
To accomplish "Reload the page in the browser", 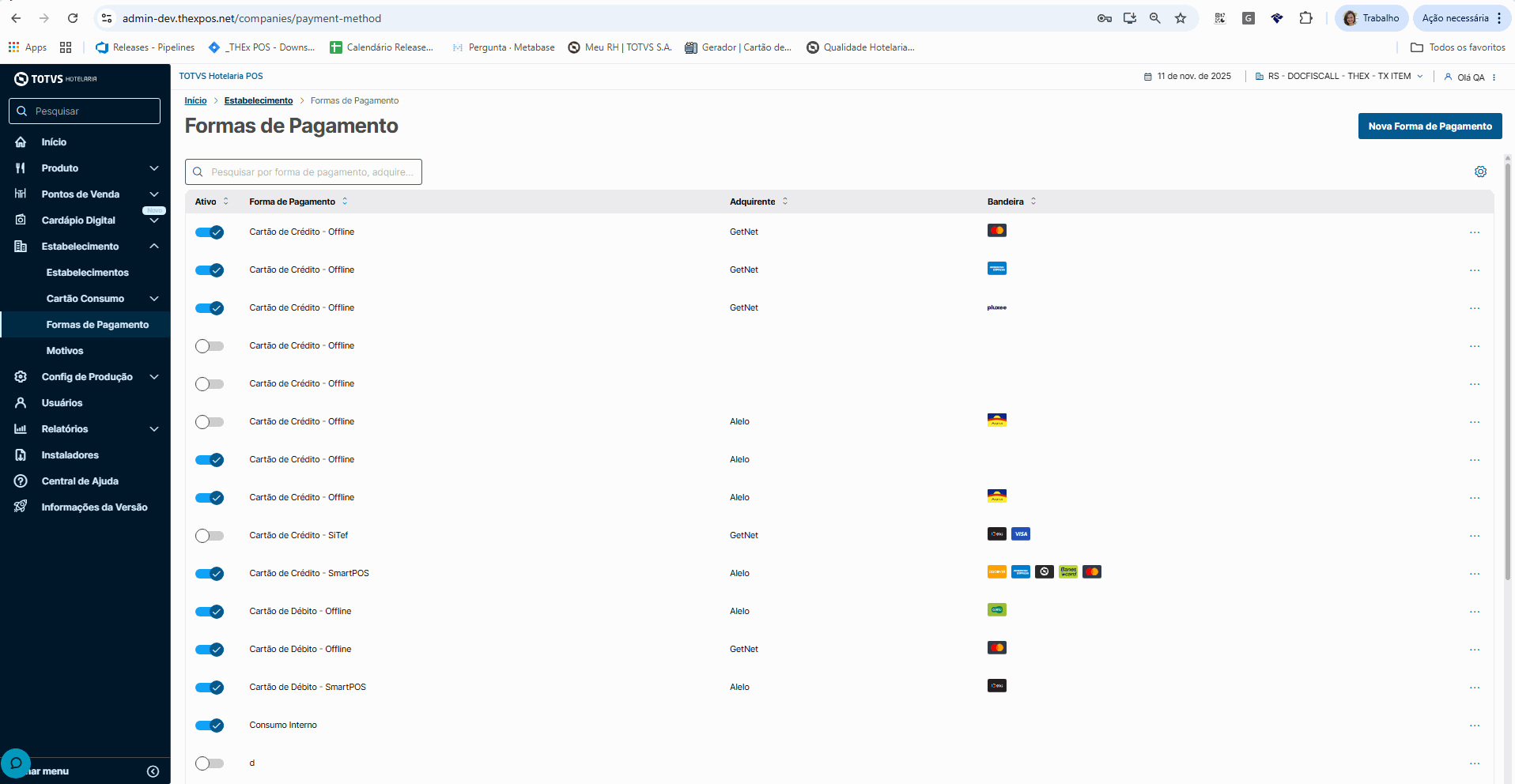I will coord(73,18).
